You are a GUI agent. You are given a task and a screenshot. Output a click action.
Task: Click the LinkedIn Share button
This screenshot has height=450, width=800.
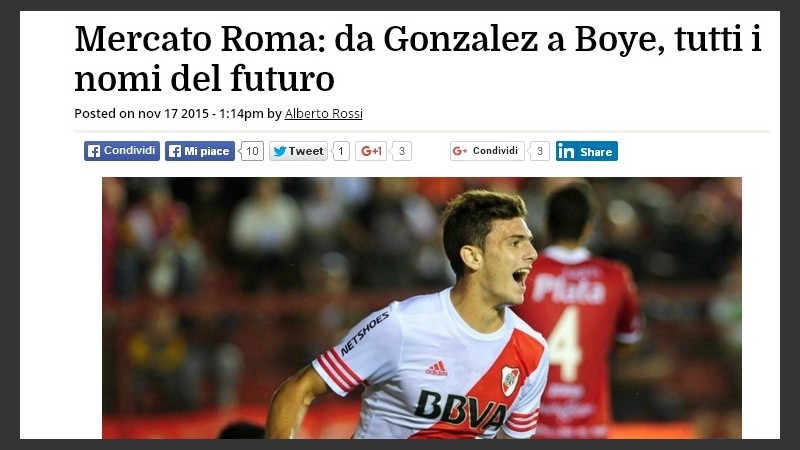[587, 151]
